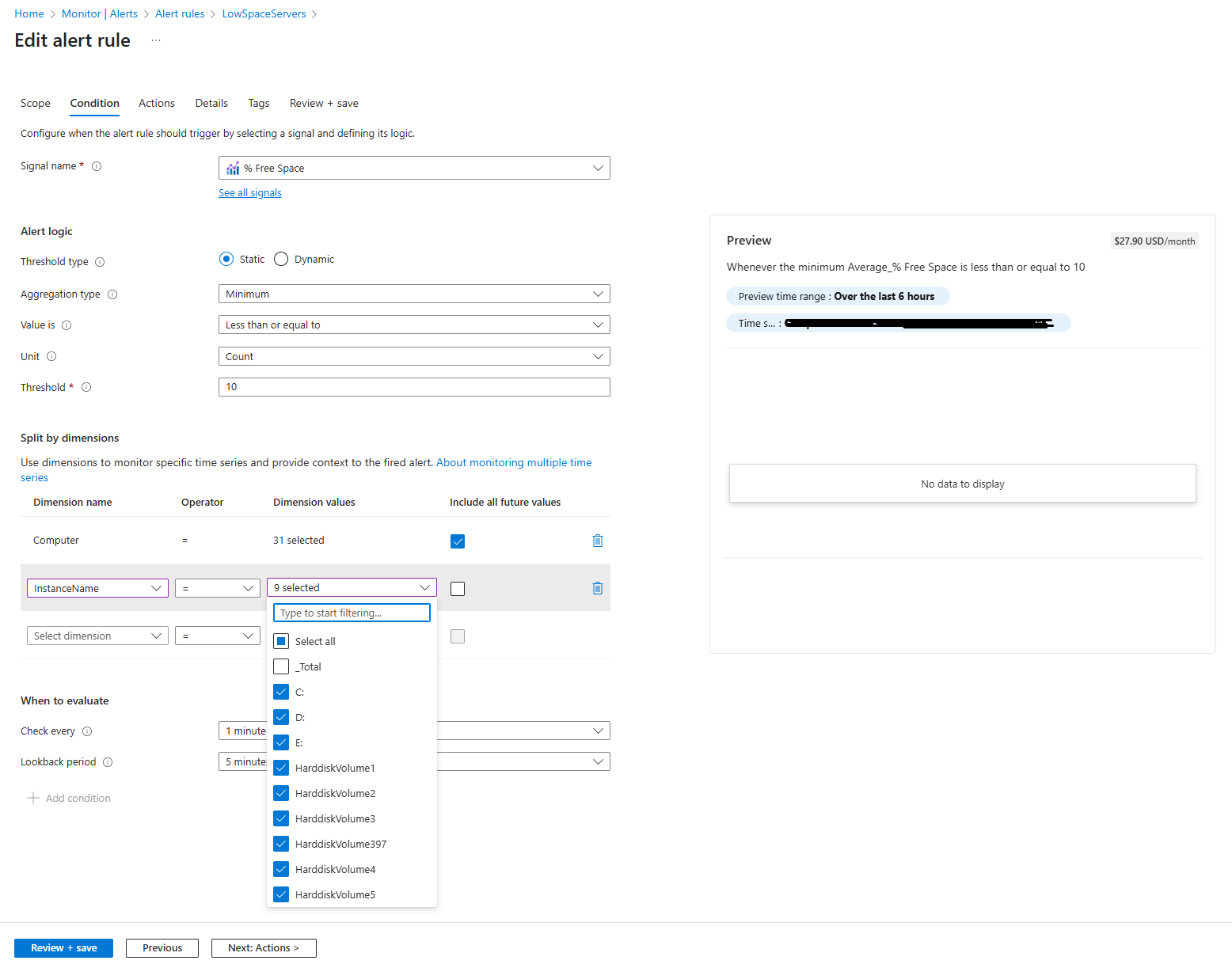Click the blue Review + save button

[63, 948]
